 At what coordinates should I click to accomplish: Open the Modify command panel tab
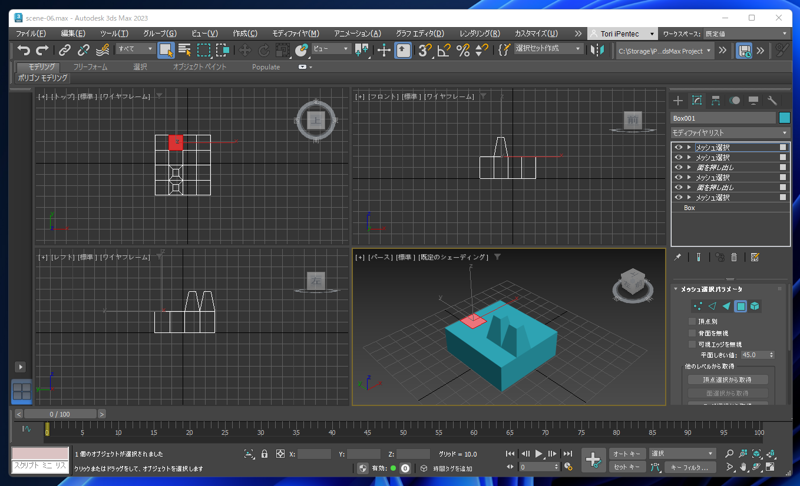coord(697,100)
